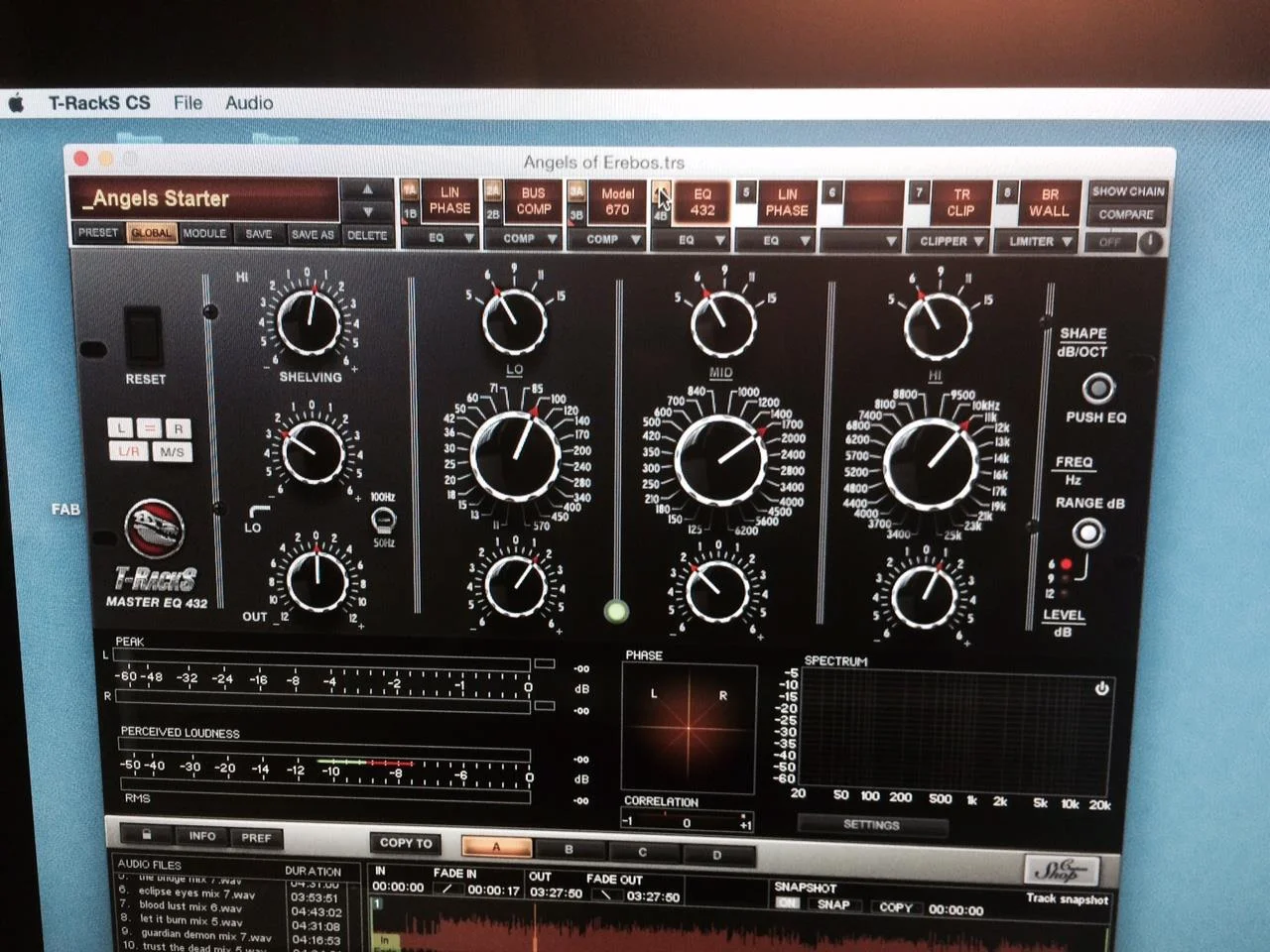Toggle chain slot 1A

[409, 189]
